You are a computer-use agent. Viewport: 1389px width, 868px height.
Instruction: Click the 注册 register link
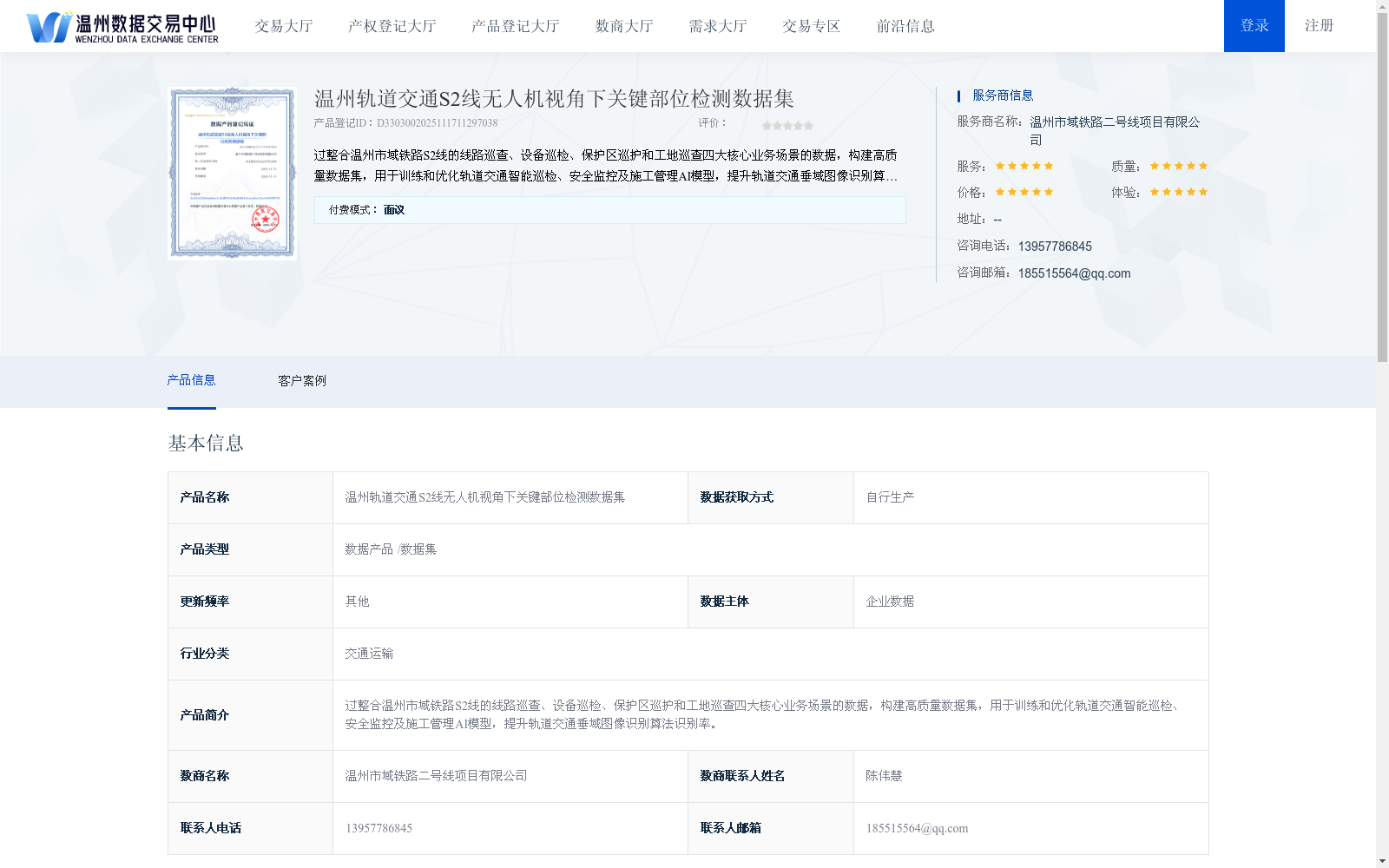pyautogui.click(x=1319, y=26)
